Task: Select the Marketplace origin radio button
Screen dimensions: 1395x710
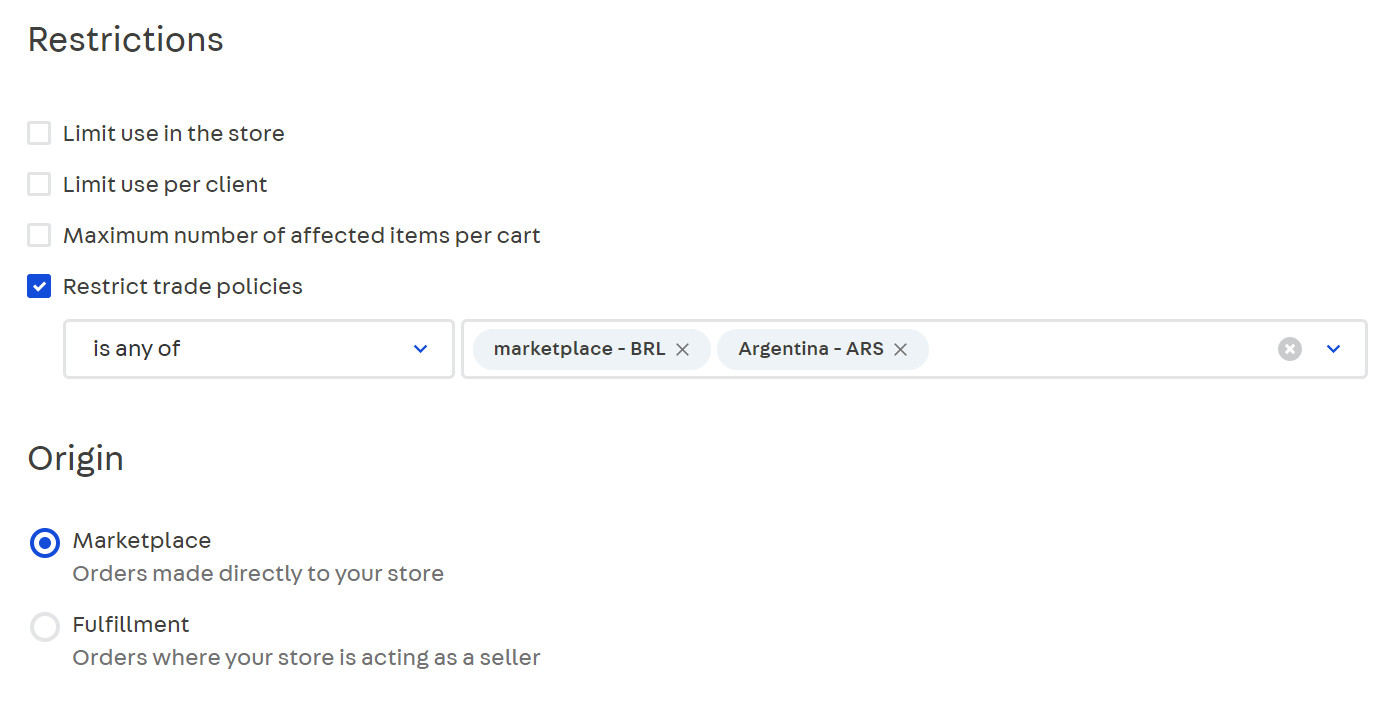Action: (45, 543)
